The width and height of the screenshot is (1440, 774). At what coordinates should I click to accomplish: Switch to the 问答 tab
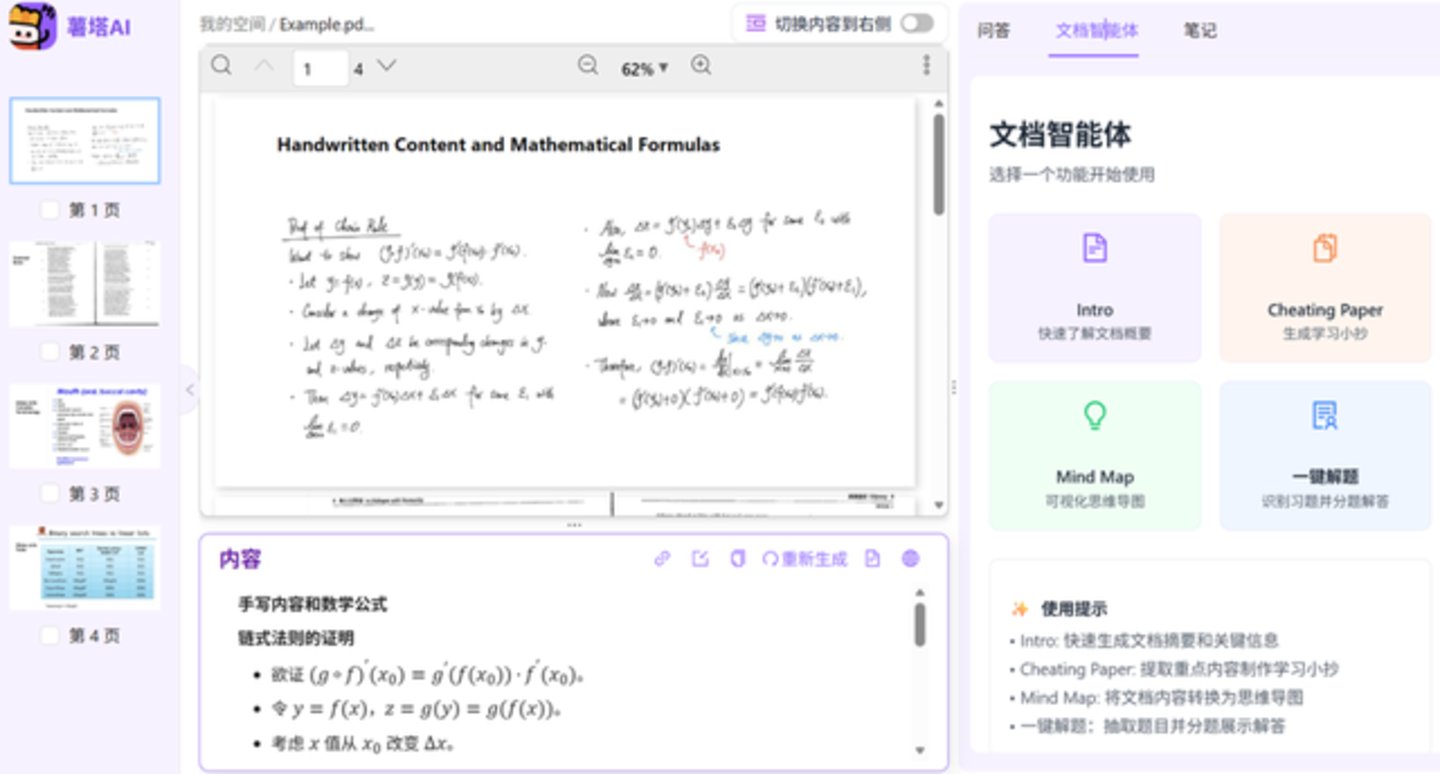[x=993, y=30]
